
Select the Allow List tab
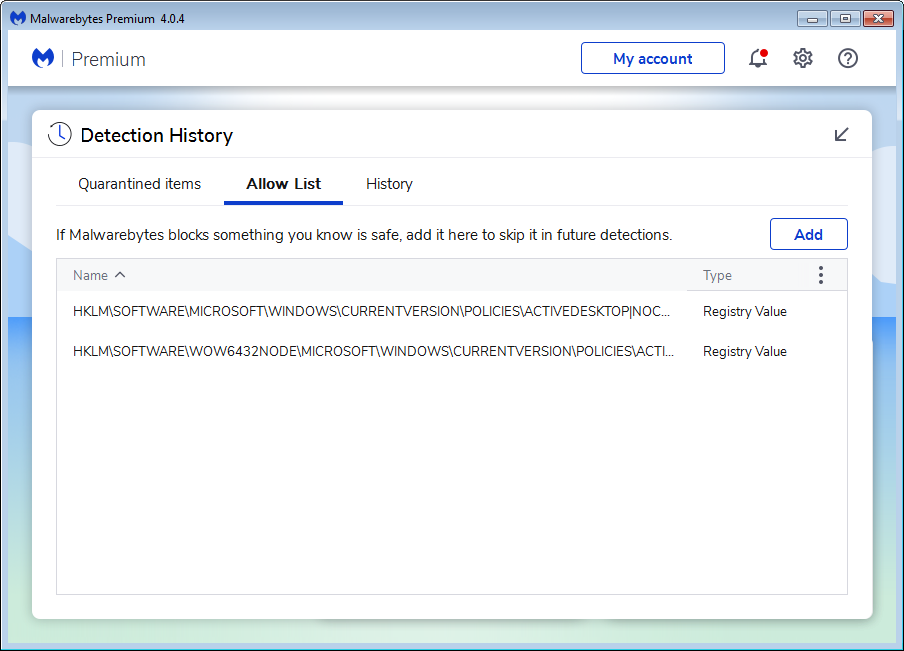283,184
